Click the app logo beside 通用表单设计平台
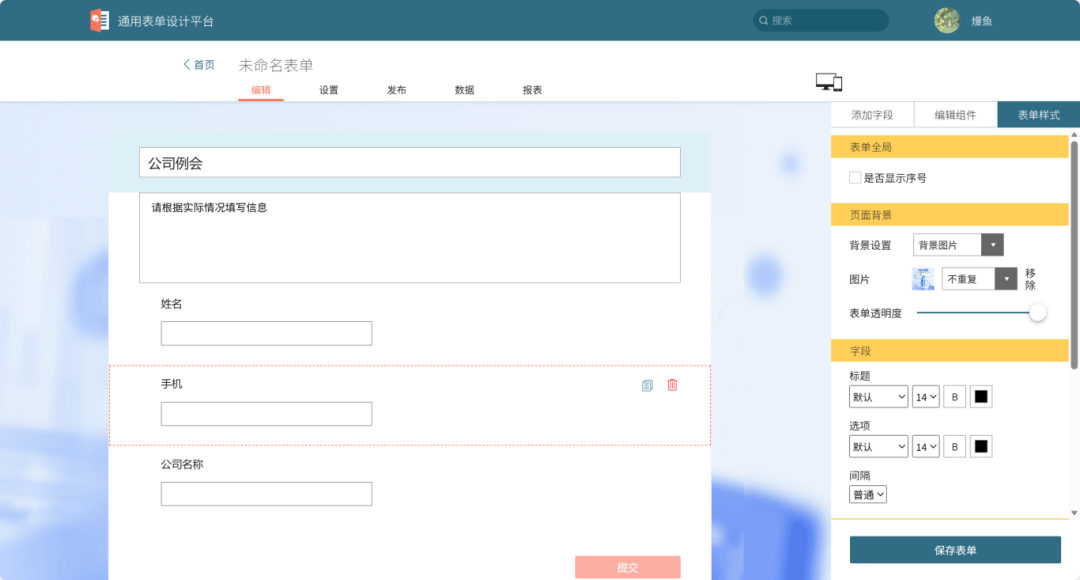1080x580 pixels. [x=100, y=20]
